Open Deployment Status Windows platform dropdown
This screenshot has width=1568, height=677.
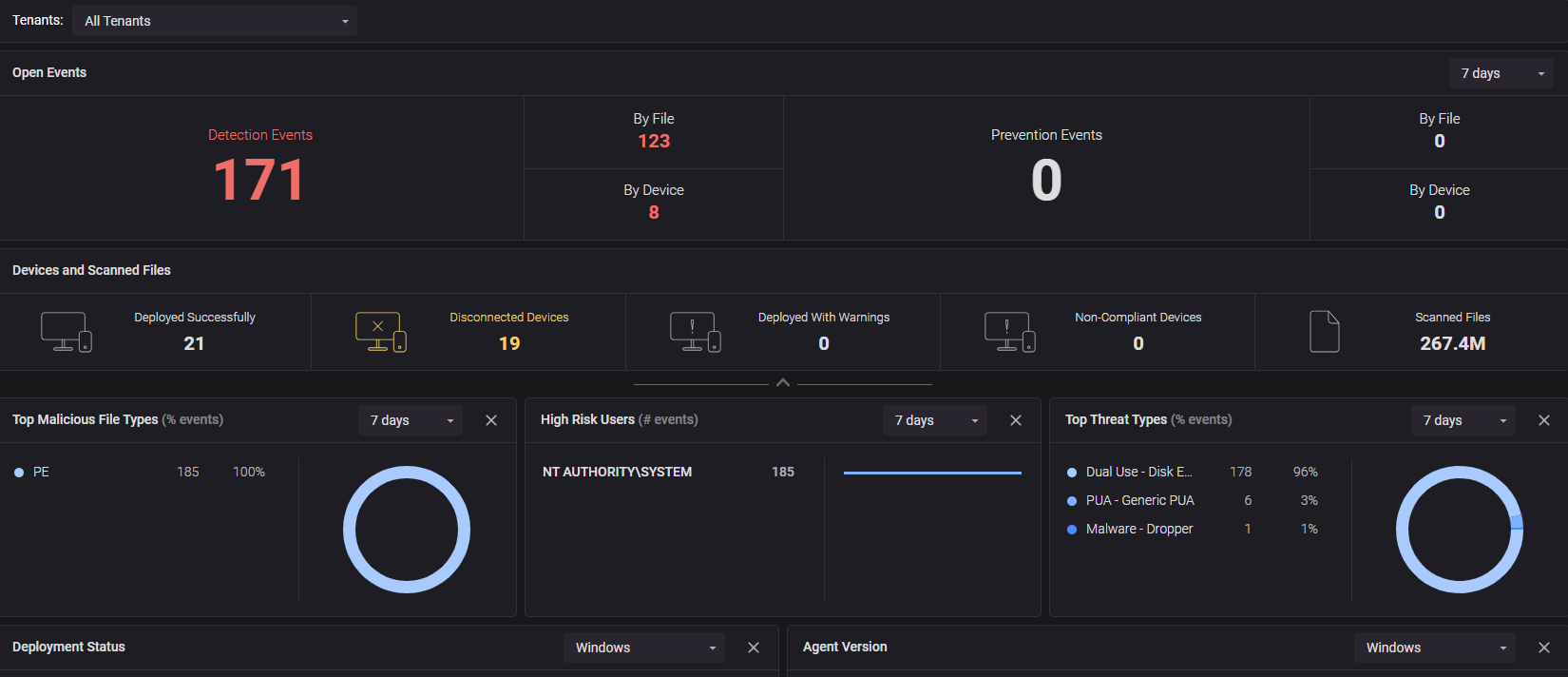[644, 648]
